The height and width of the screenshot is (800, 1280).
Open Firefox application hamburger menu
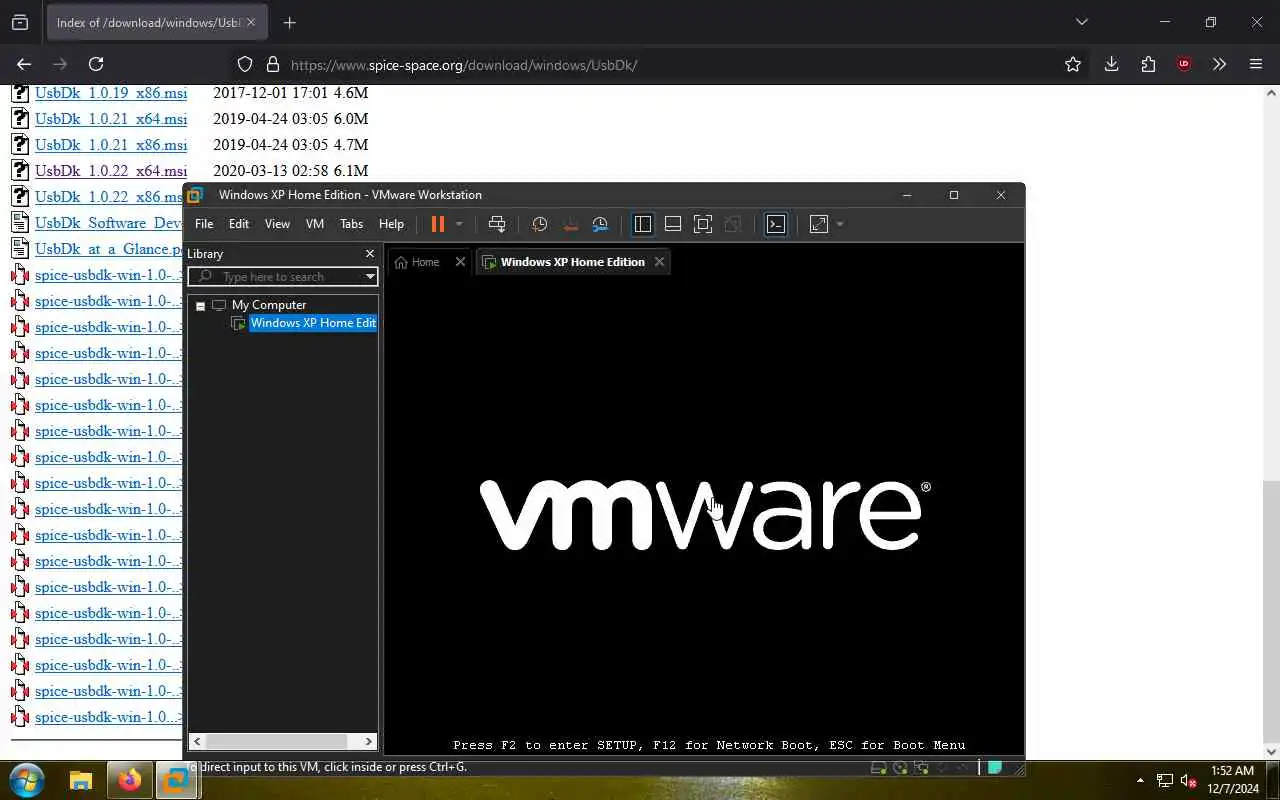[x=1256, y=64]
